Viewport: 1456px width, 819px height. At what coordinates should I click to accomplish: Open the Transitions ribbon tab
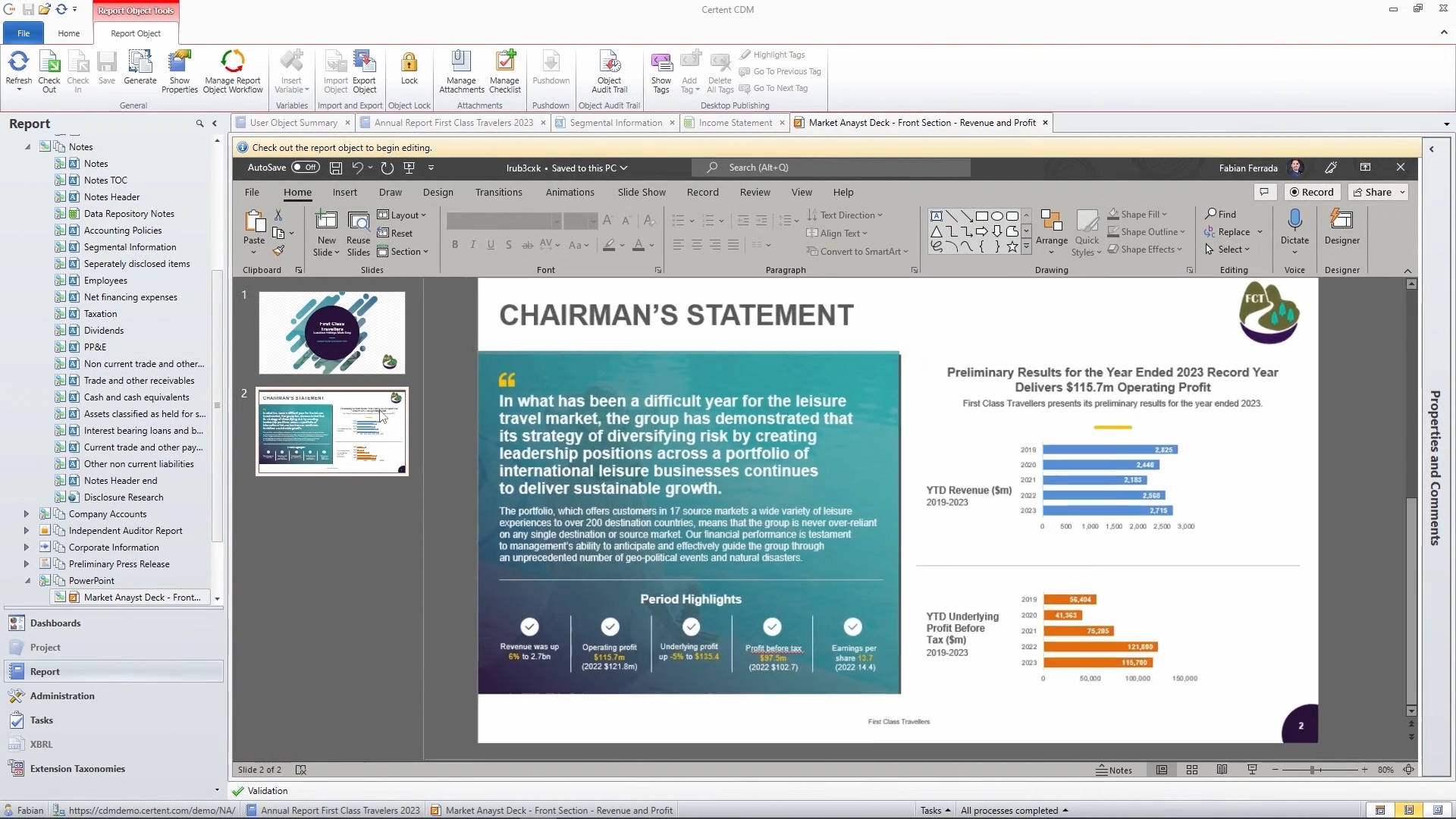point(498,193)
